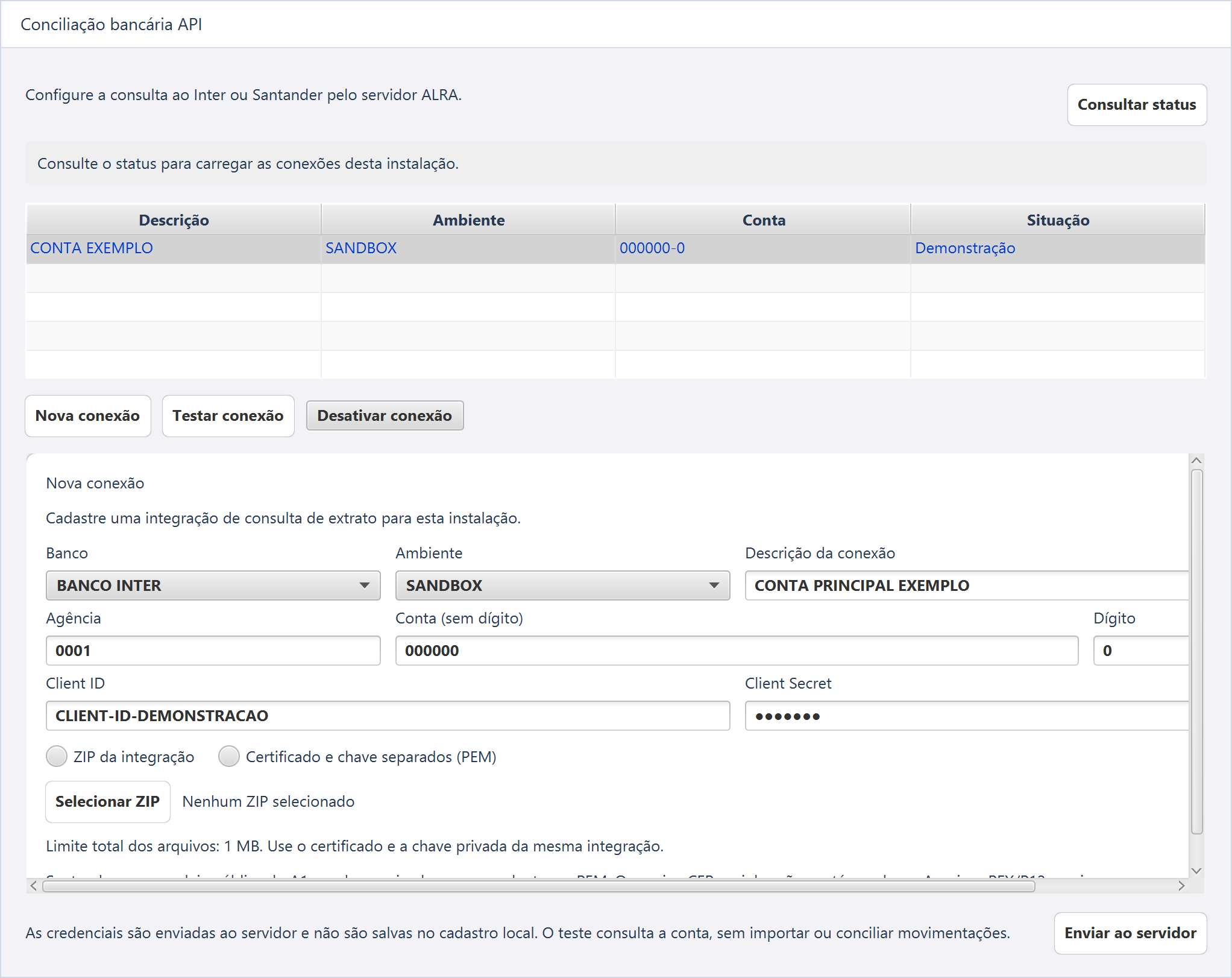Click the Demonstração status cell

coord(1058,248)
